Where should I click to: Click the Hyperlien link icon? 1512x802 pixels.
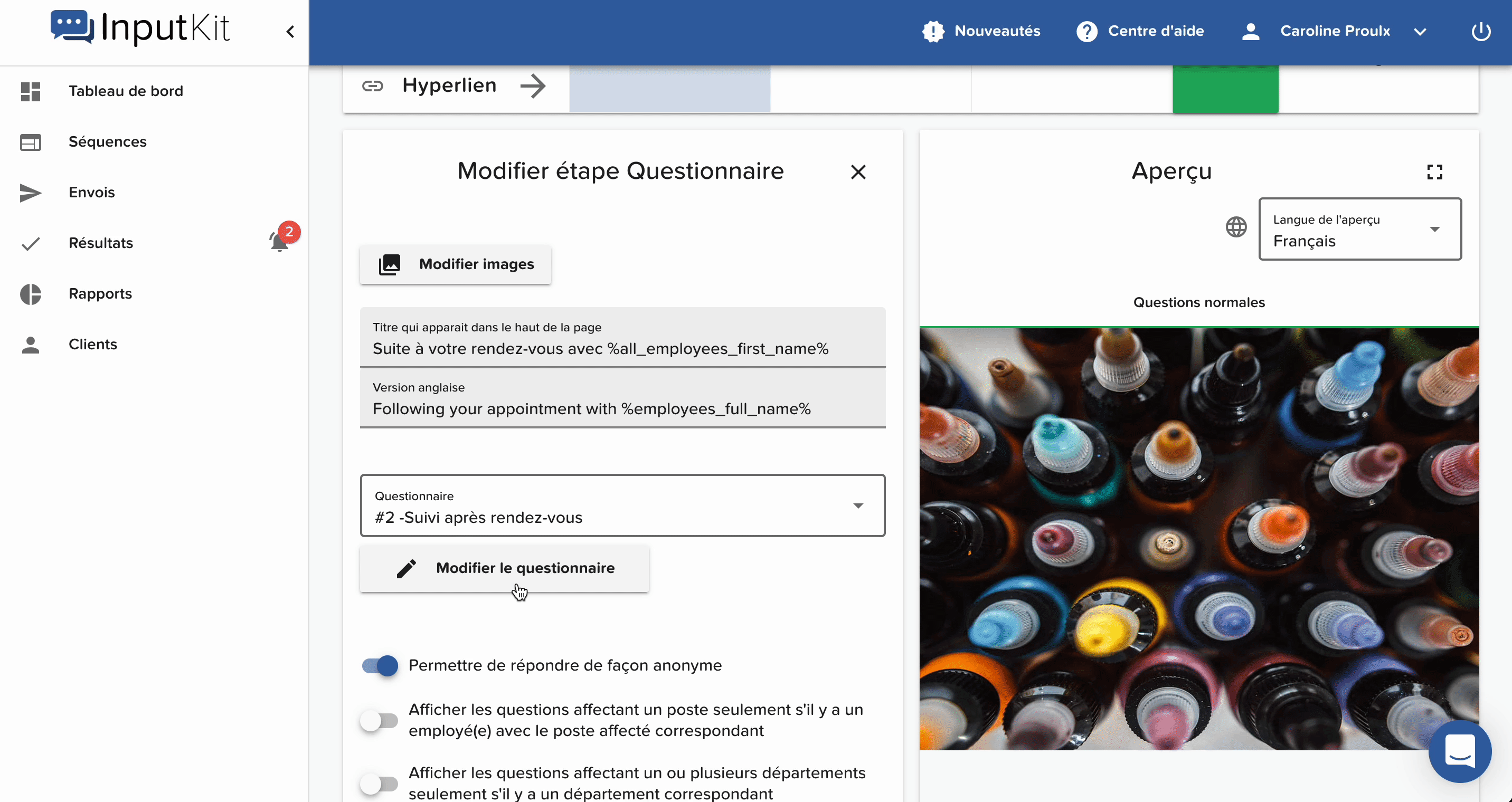[x=373, y=86]
